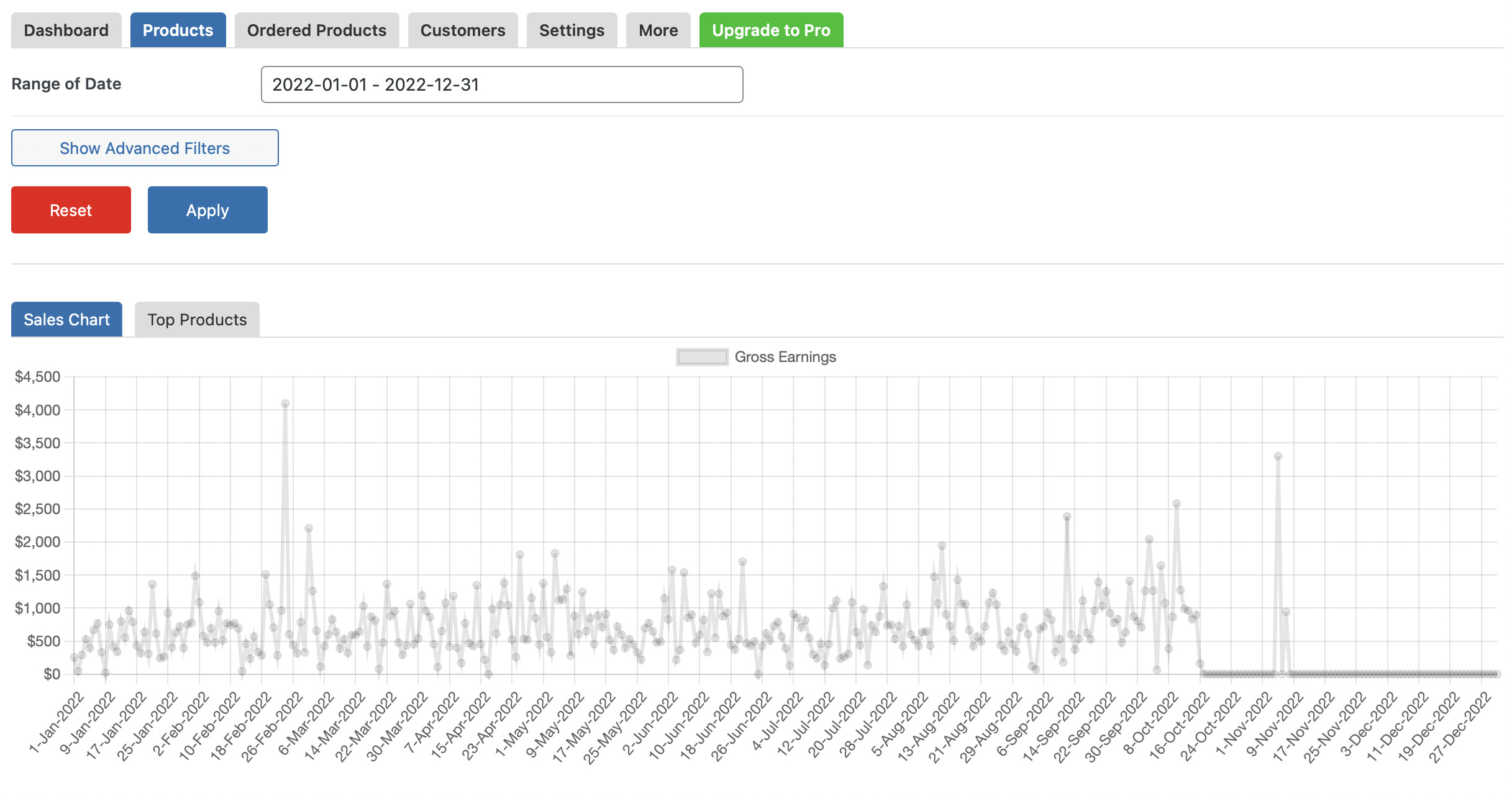
Task: Switch to Top Products tab
Action: point(197,320)
